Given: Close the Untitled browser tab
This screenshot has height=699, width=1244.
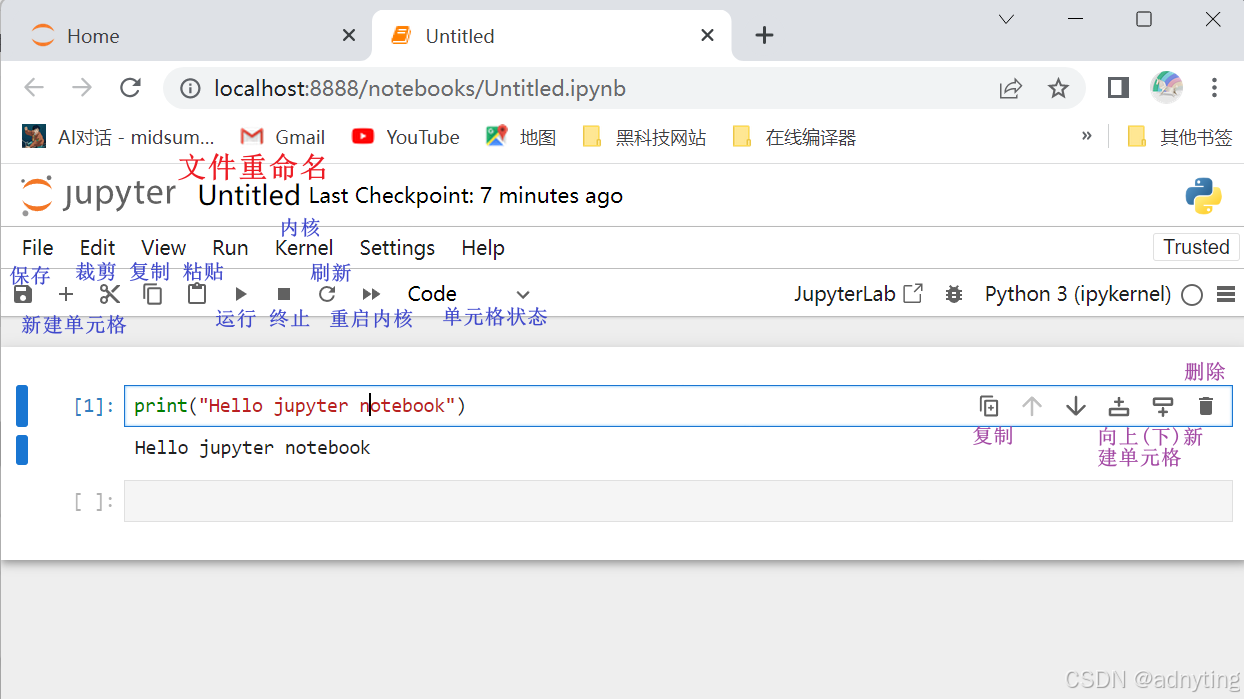Looking at the screenshot, I should [707, 35].
